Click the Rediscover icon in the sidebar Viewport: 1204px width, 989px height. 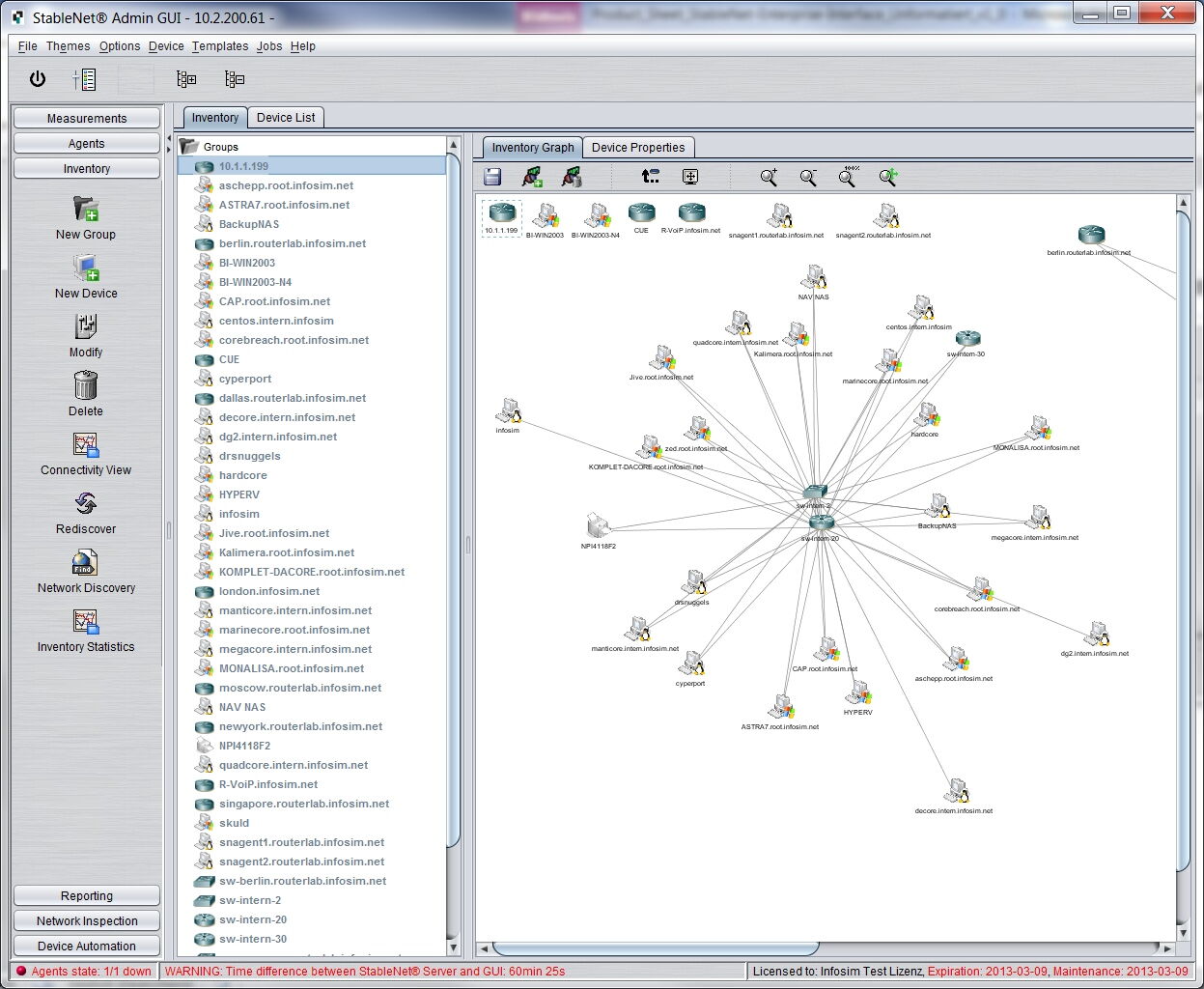85,504
